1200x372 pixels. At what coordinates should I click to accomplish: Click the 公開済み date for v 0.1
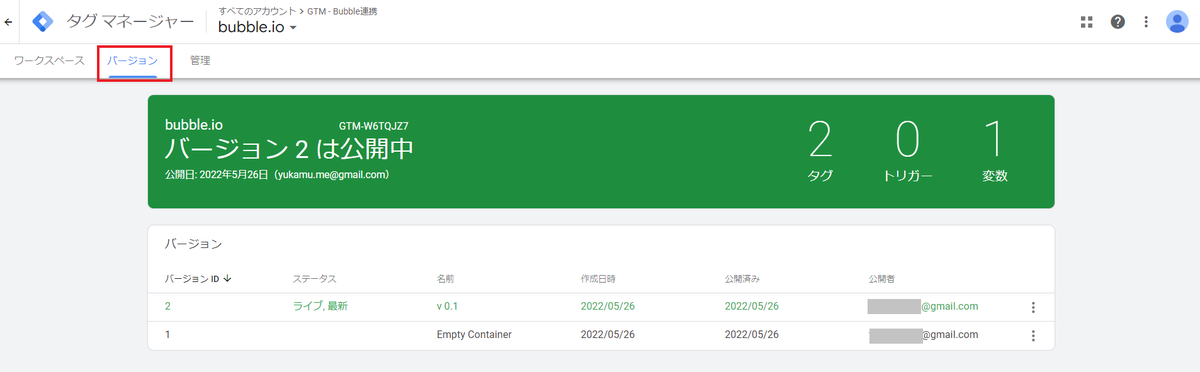coord(751,306)
